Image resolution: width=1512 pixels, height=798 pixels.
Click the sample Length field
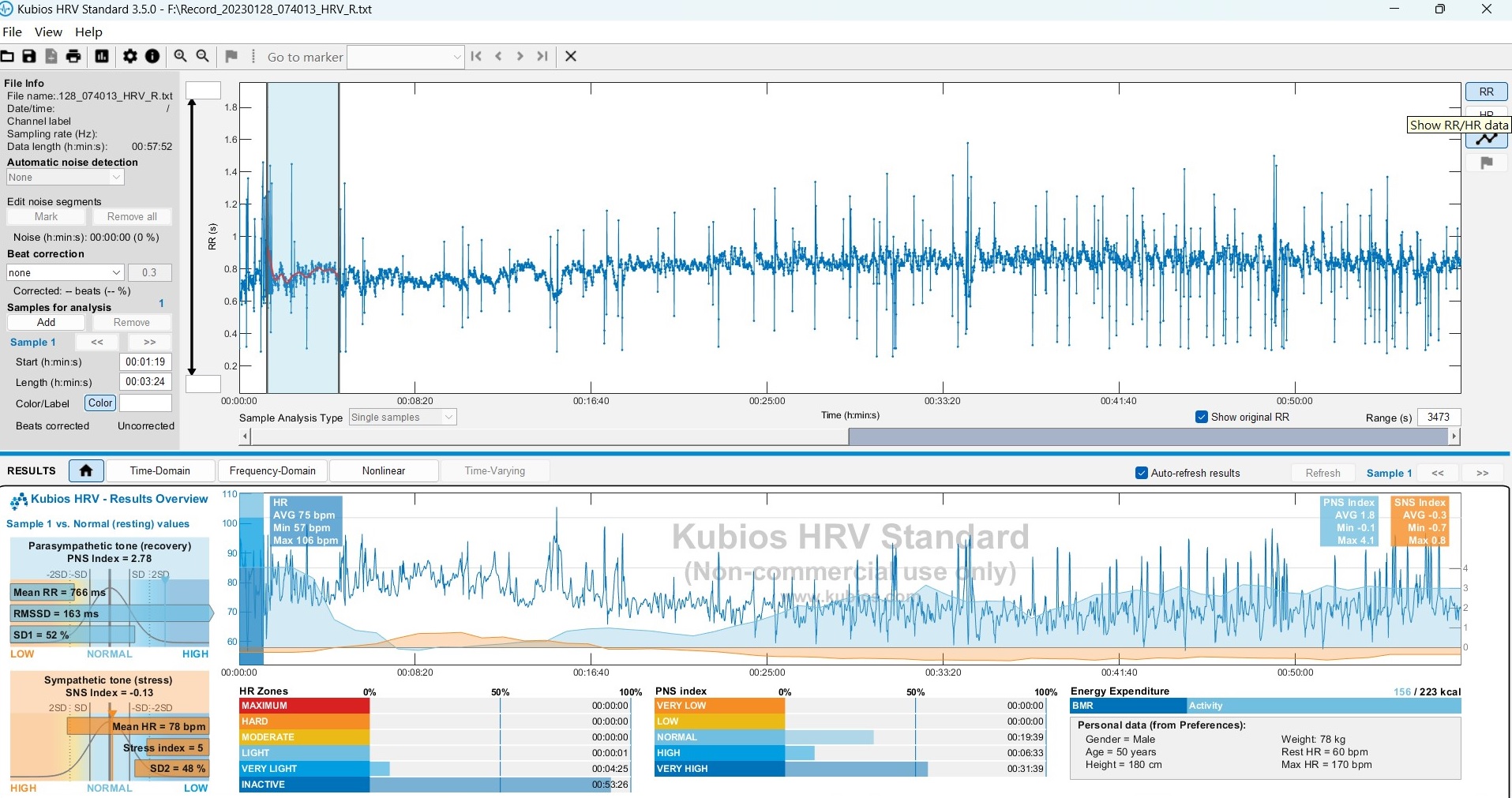click(146, 381)
